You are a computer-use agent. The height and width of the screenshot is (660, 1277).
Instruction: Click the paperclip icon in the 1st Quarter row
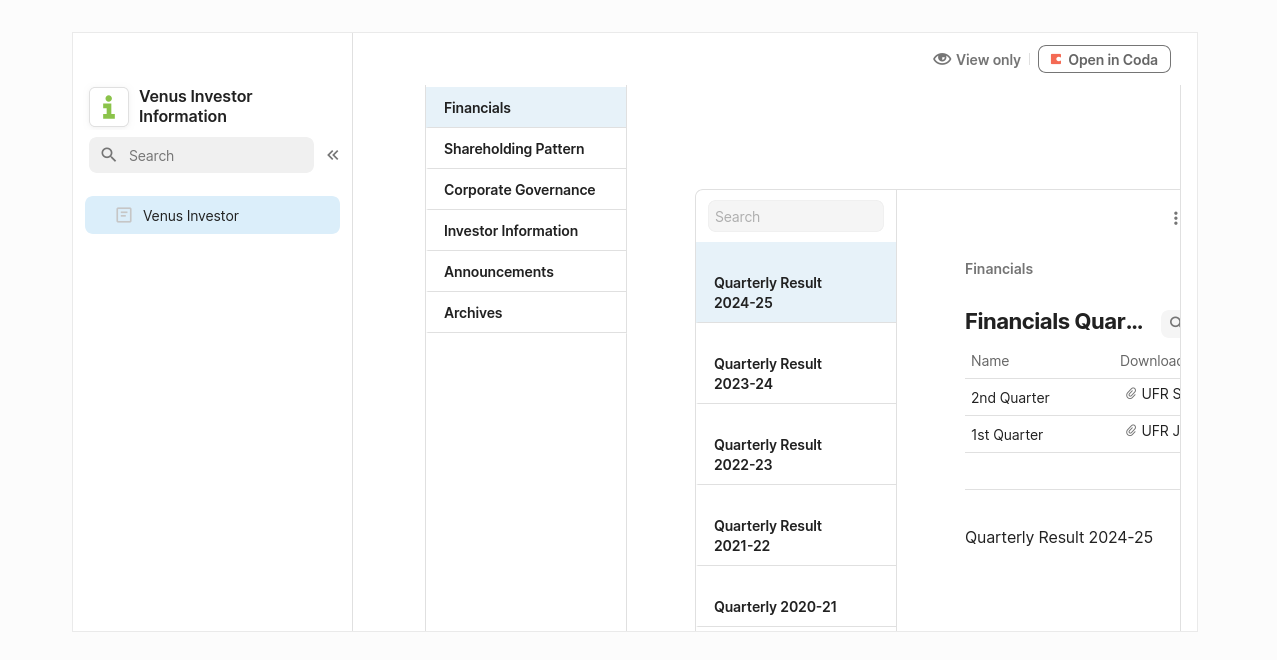(1131, 431)
